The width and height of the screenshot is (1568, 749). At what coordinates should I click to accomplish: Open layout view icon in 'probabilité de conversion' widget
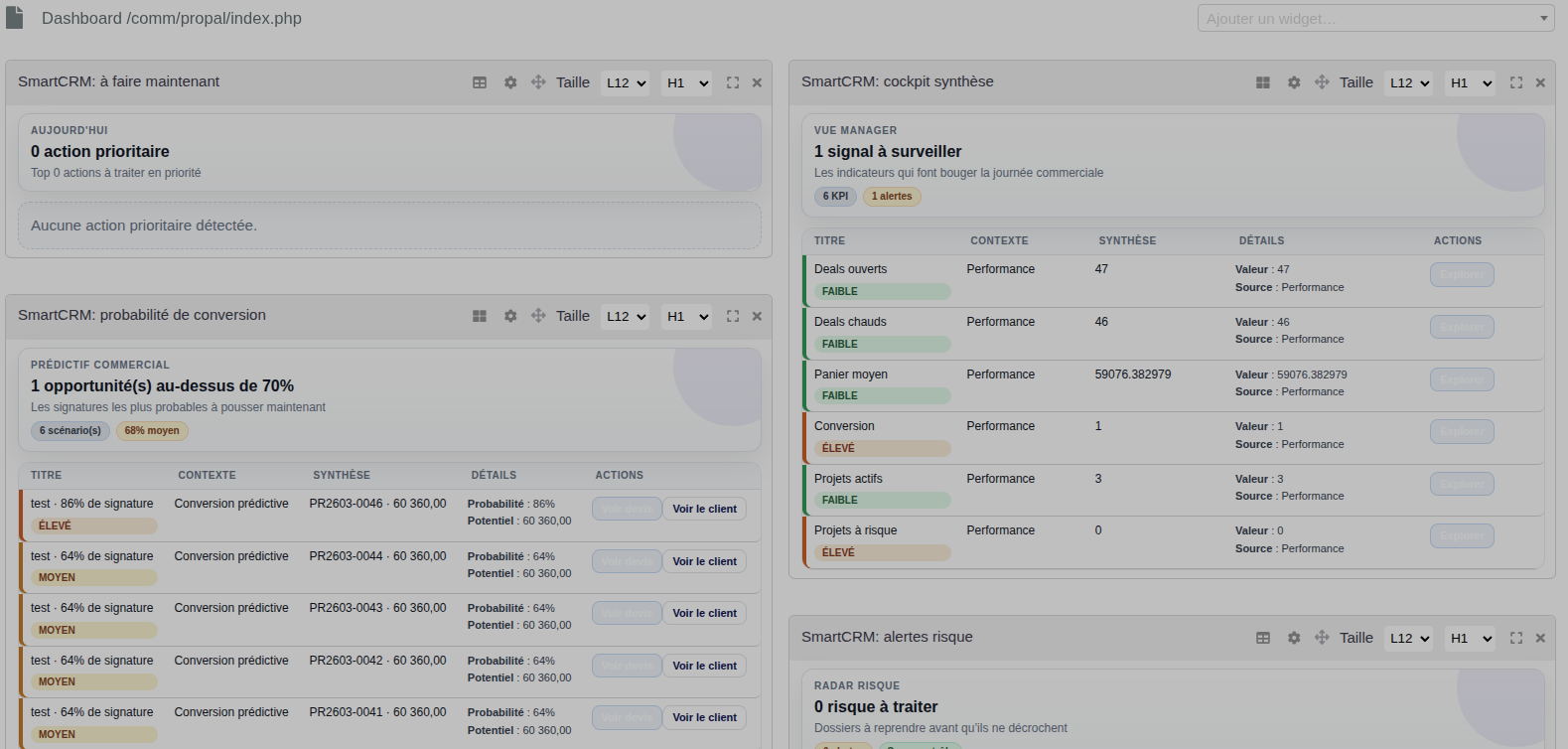[x=480, y=316]
